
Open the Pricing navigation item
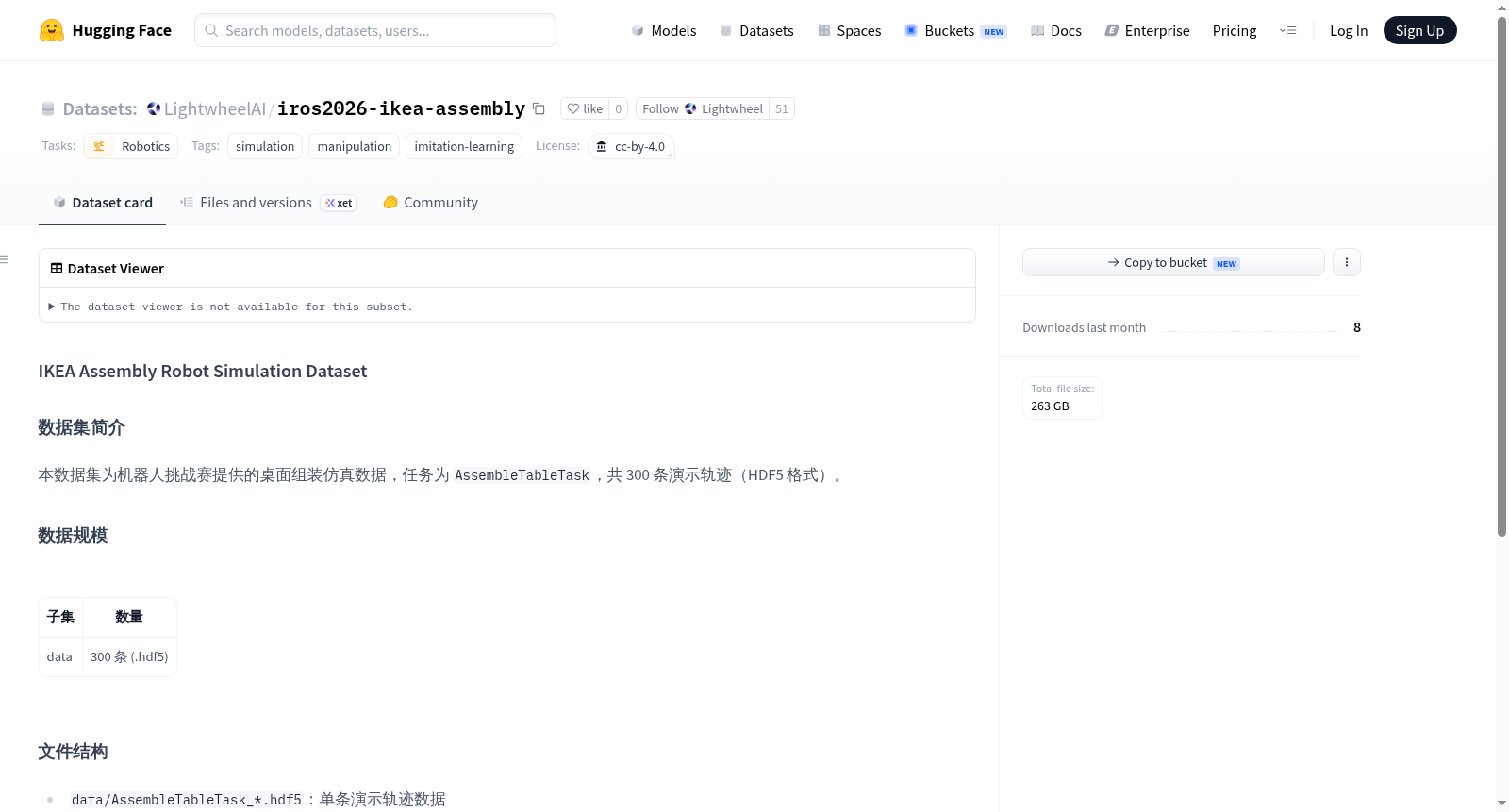click(1235, 30)
